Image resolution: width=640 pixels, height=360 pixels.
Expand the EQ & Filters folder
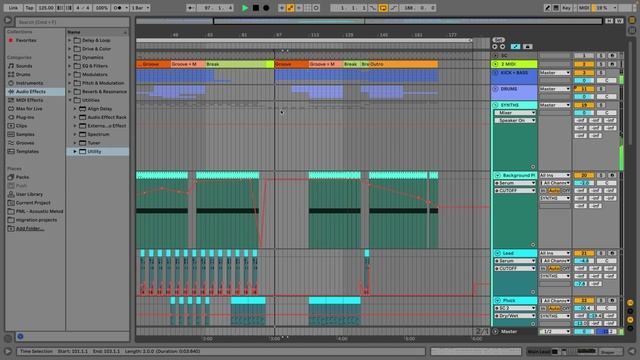tap(70, 66)
